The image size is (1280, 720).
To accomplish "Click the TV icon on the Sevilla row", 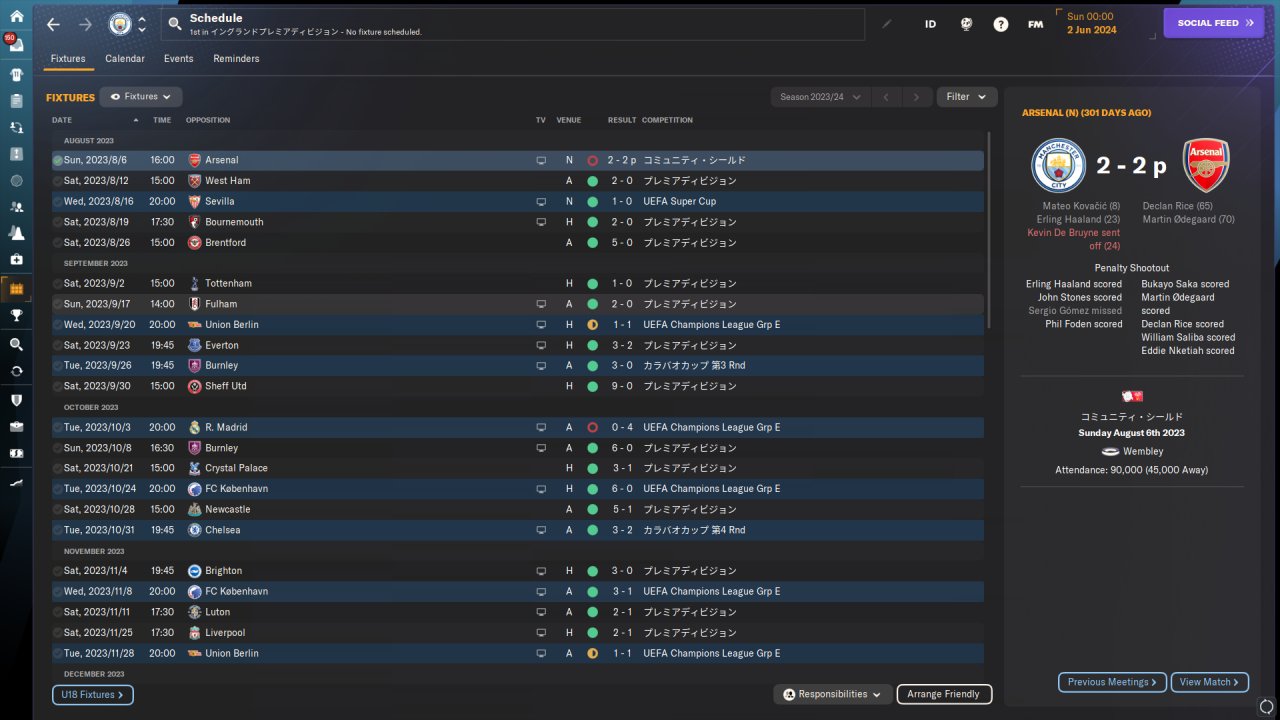I will 541,201.
